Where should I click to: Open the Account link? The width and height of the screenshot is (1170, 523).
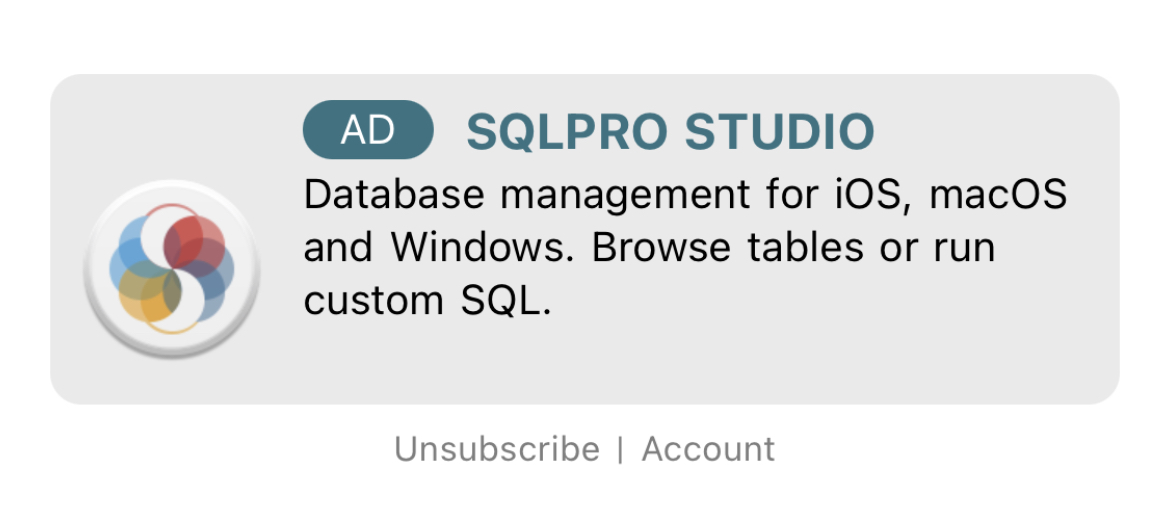(708, 449)
